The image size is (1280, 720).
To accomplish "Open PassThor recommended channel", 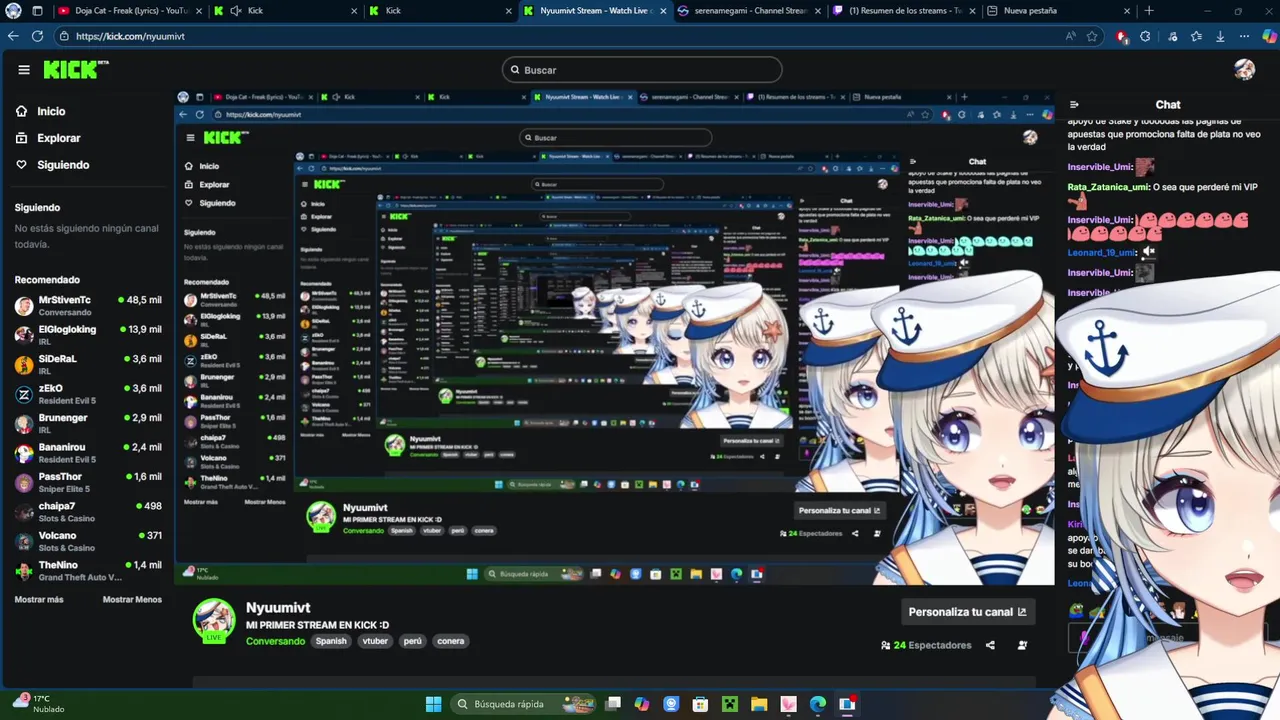I will pos(88,482).
